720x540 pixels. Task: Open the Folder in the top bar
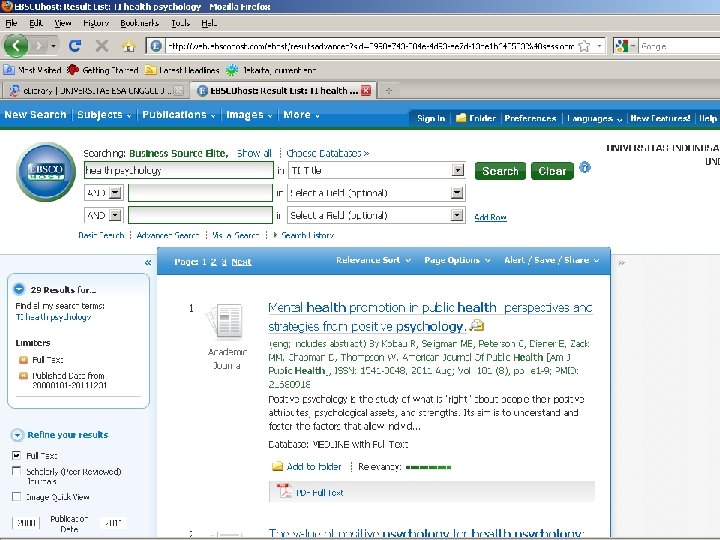(x=476, y=118)
